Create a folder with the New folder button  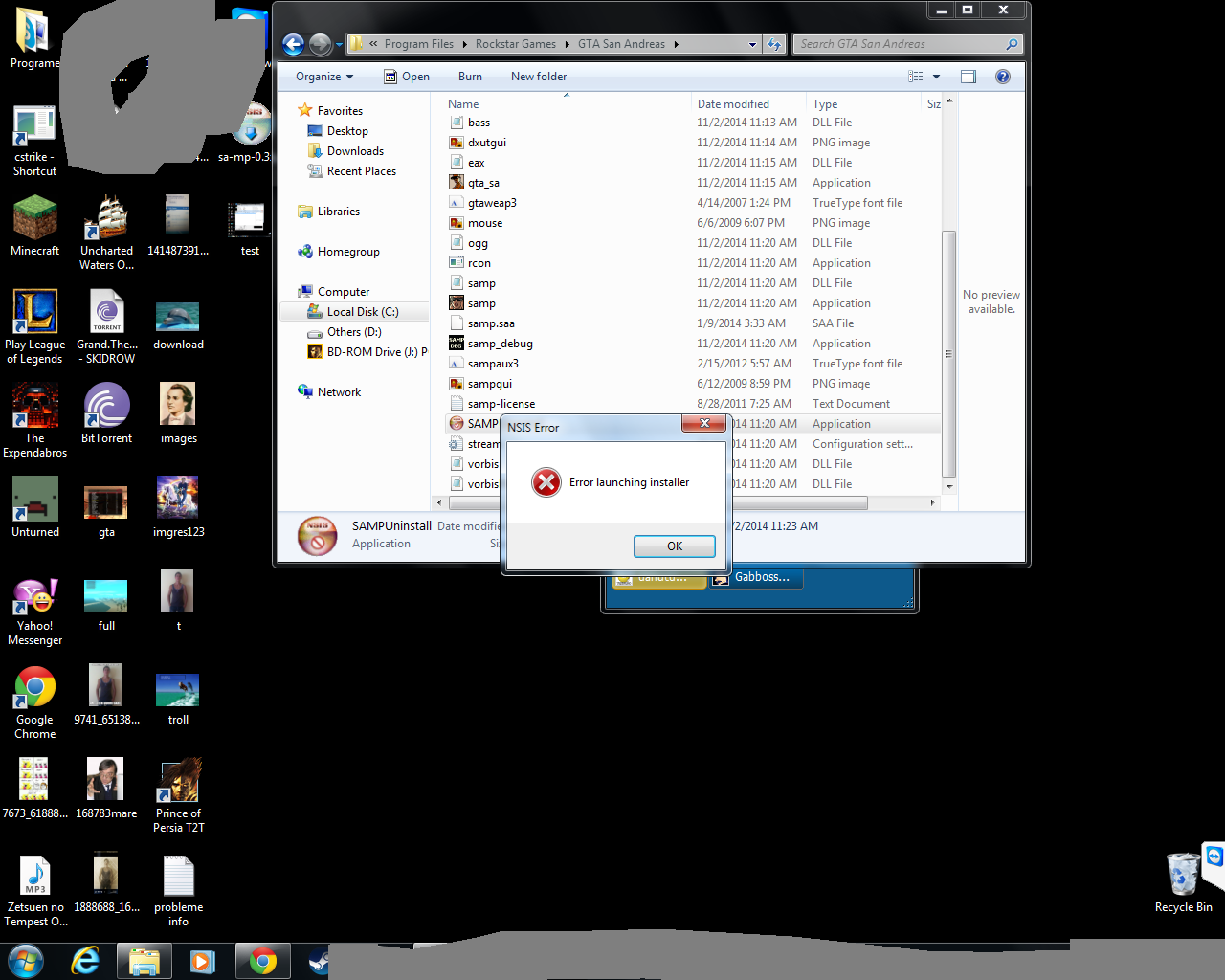(x=538, y=76)
